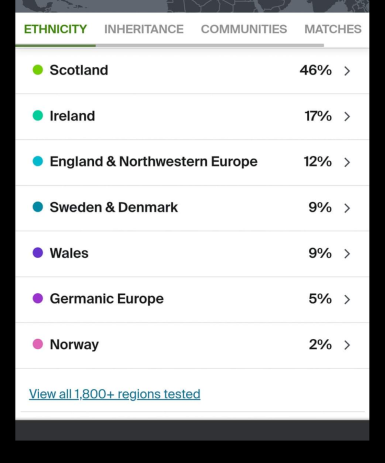Expand the Scotland 46% chevron arrow
The image size is (385, 463).
click(347, 71)
